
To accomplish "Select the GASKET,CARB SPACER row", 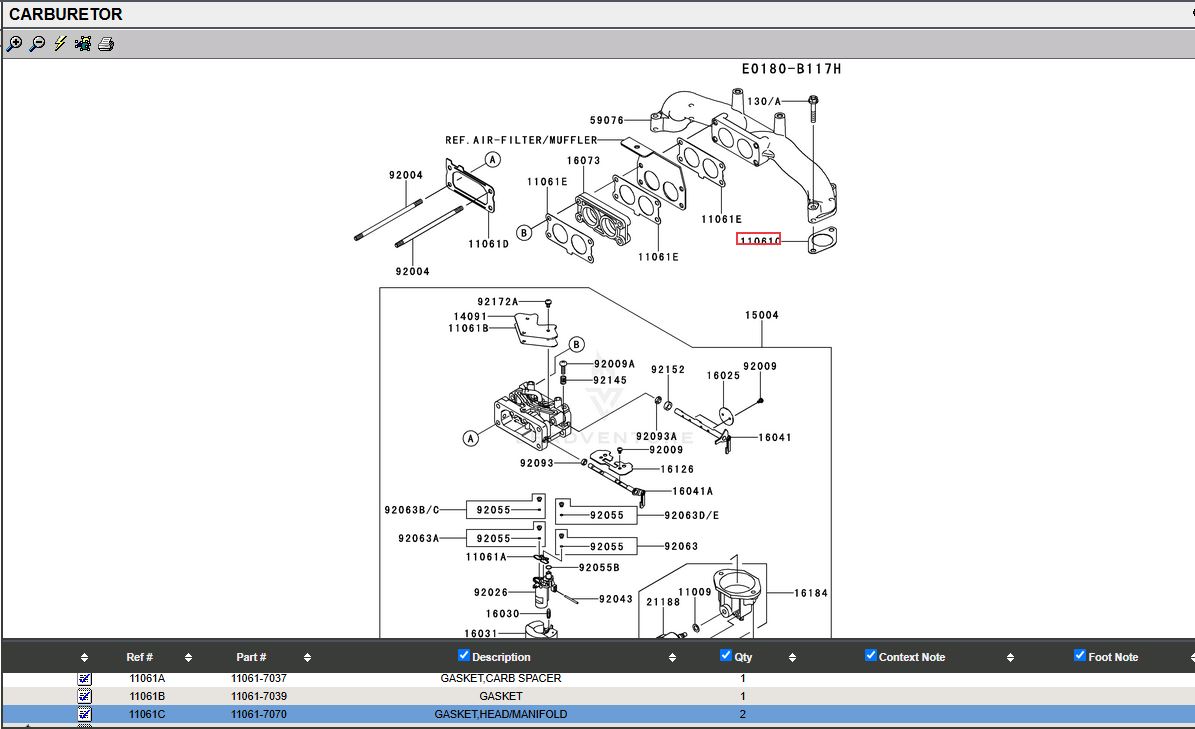I will [x=500, y=678].
